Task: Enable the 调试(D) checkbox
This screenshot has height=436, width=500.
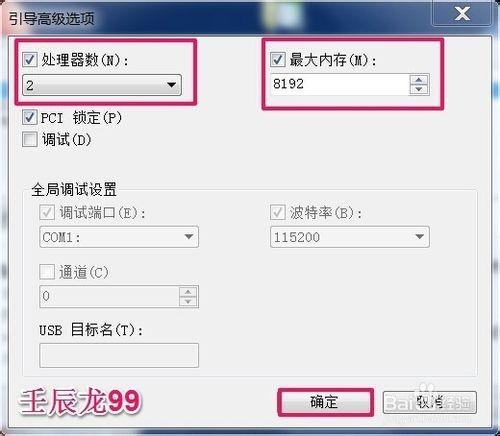Action: (29, 139)
